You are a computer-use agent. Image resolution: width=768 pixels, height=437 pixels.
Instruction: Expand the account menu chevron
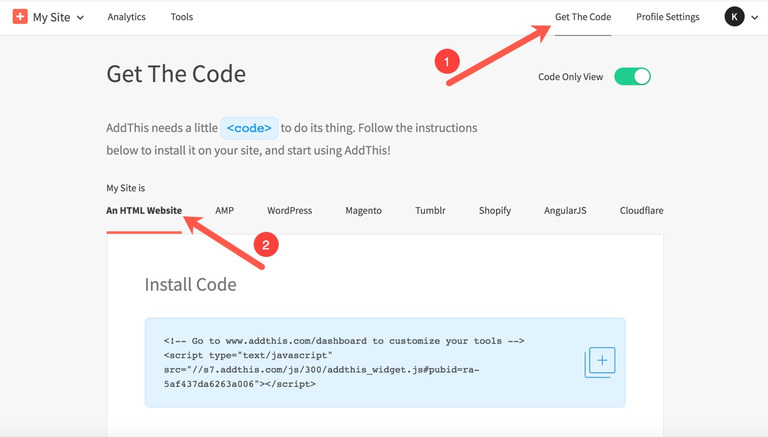pyautogui.click(x=755, y=18)
